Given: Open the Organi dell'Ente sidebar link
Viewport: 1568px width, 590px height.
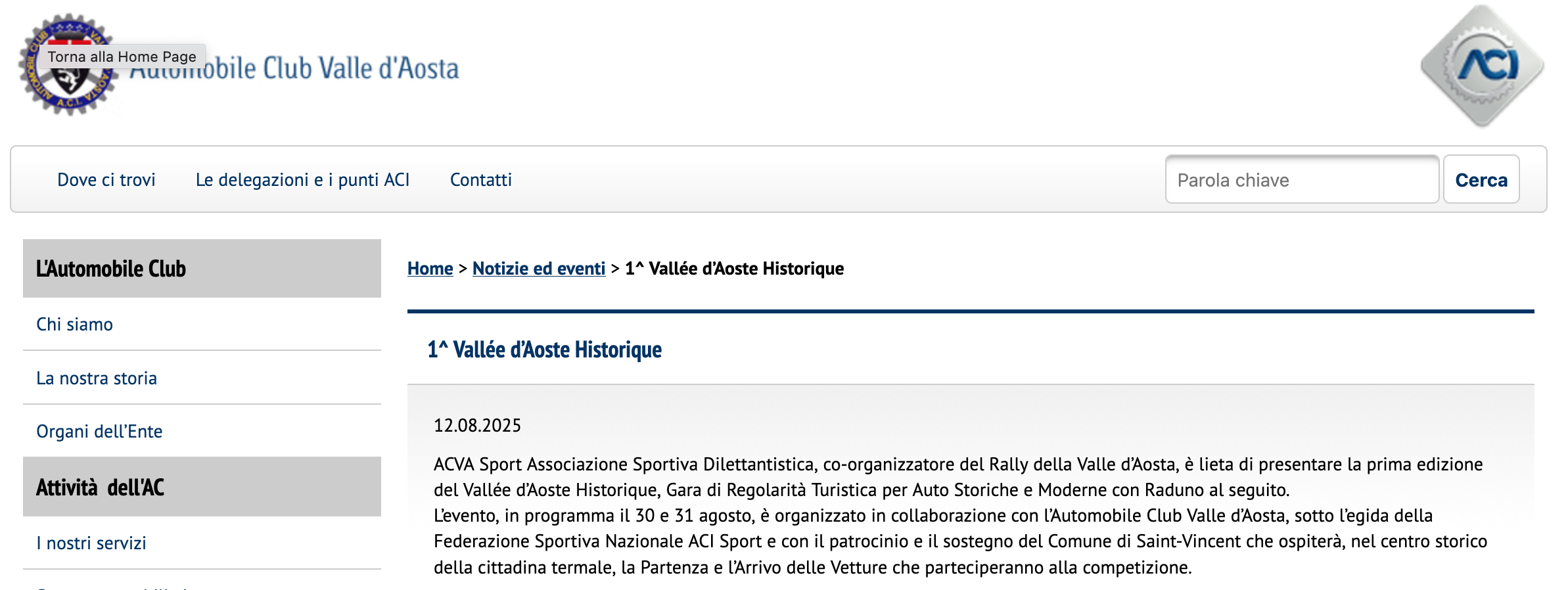Looking at the screenshot, I should (x=99, y=432).
